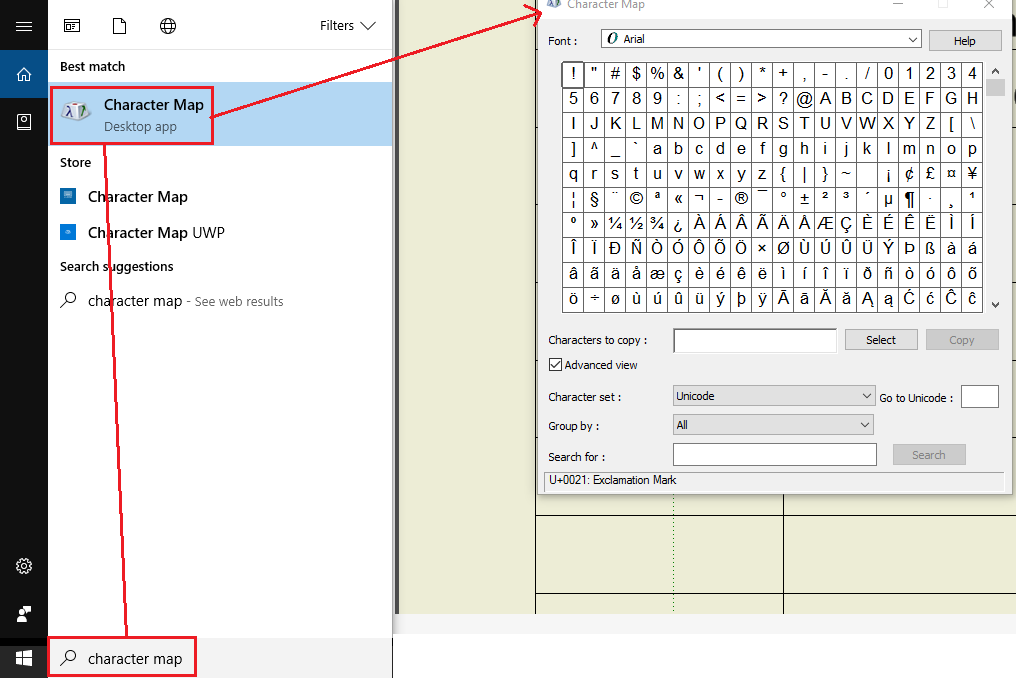1016x678 pixels.
Task: Click the Characters to copy field
Action: click(x=755, y=340)
